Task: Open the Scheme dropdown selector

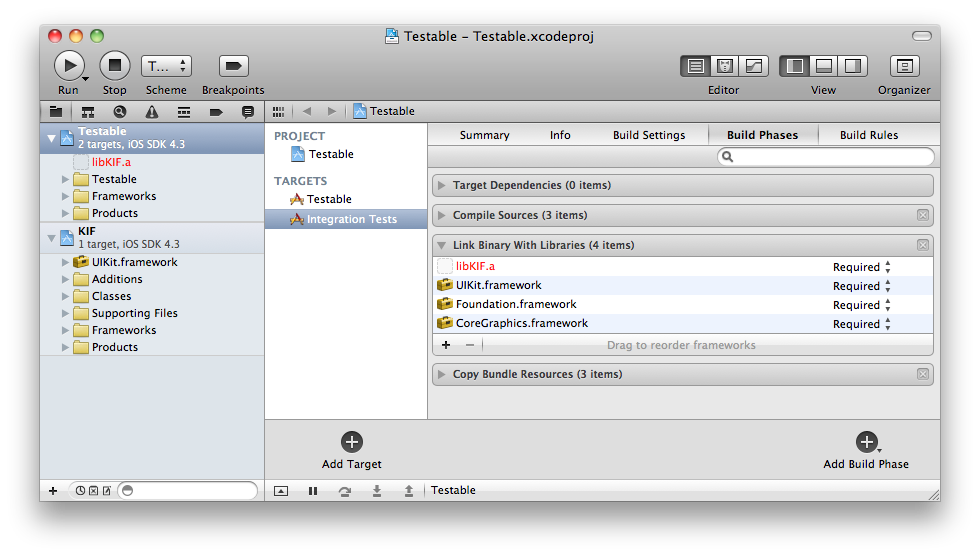Action: point(166,66)
